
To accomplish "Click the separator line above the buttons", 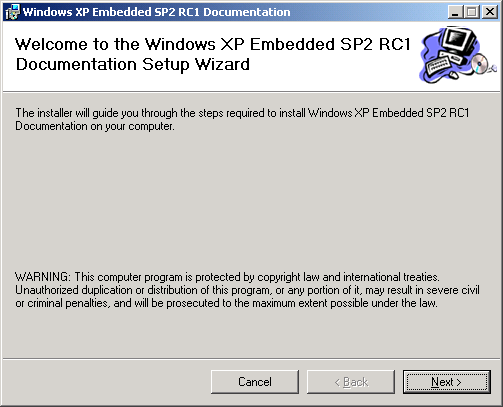I will pos(251,359).
